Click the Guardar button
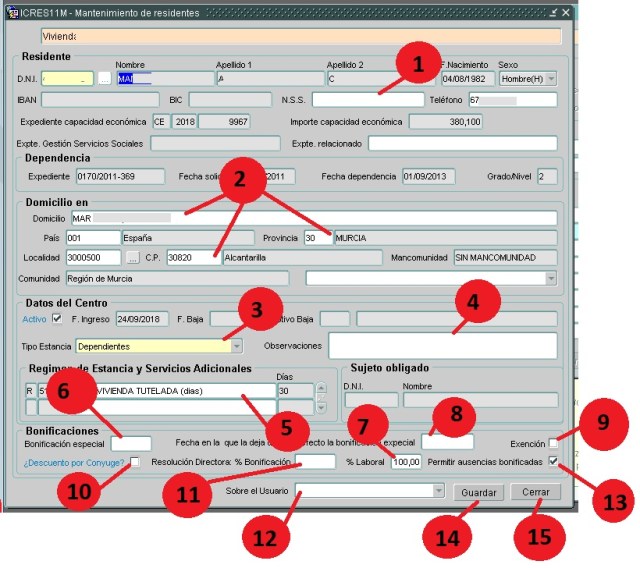 point(477,492)
